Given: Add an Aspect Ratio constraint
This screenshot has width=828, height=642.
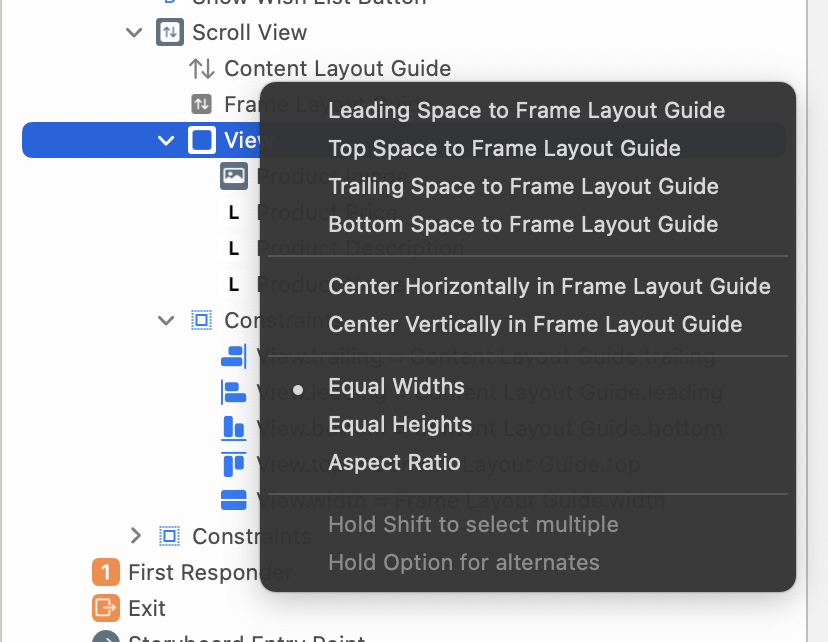Looking at the screenshot, I should tap(394, 462).
